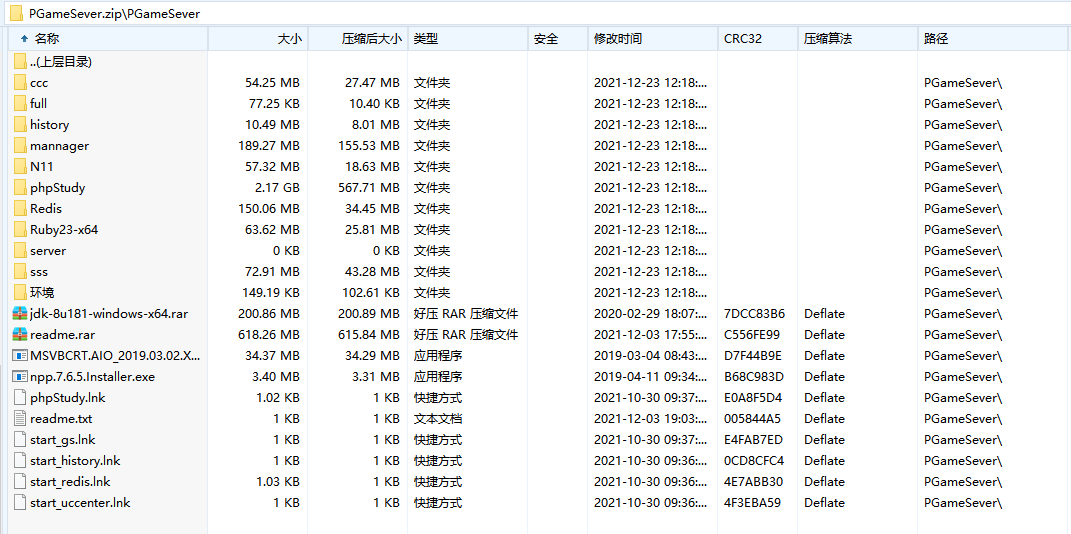Click the 压缩算法 column header

coord(828,39)
